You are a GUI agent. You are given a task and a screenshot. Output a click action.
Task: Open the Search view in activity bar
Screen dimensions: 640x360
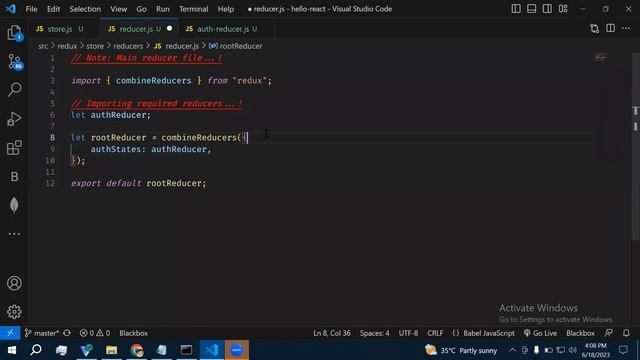click(x=14, y=89)
